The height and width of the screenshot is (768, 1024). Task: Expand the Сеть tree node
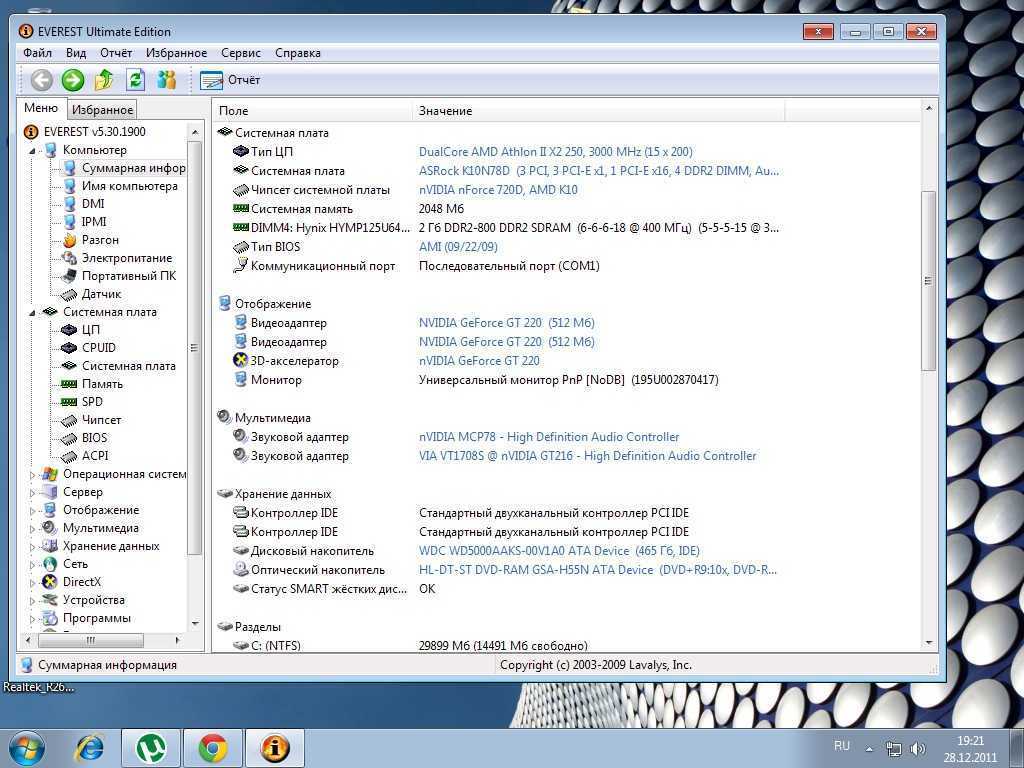(x=32, y=564)
